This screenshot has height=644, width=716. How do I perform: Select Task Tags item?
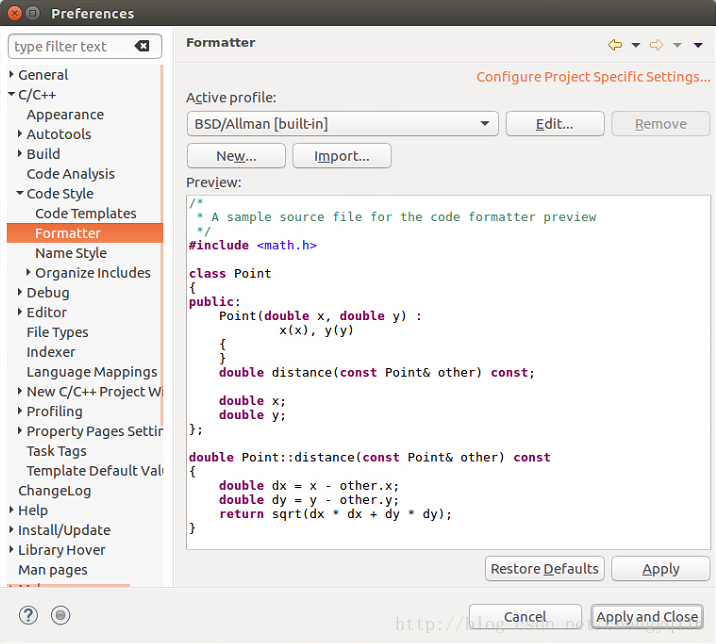pyautogui.click(x=57, y=451)
